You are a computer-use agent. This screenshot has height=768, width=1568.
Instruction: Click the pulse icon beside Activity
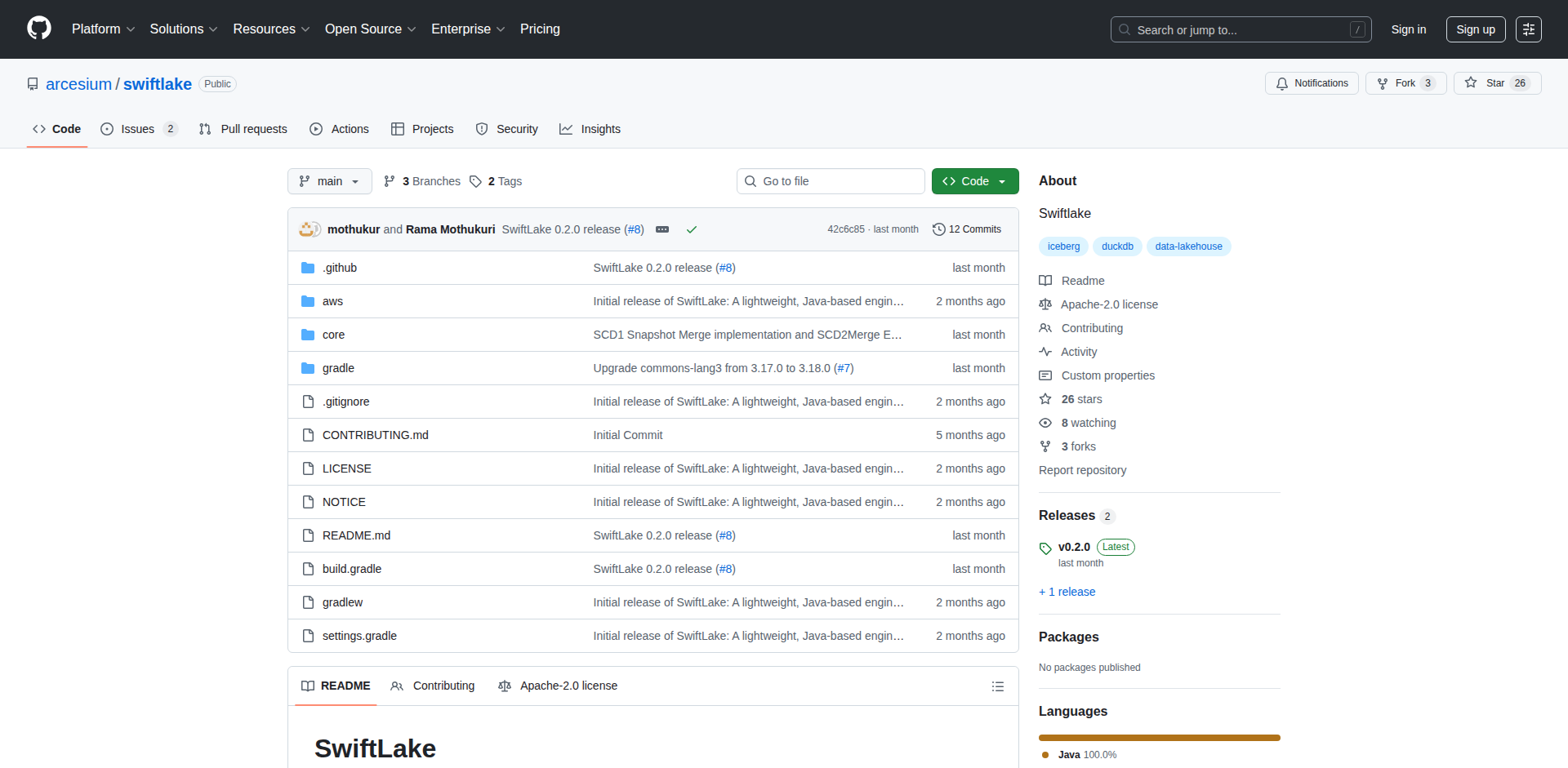1045,352
